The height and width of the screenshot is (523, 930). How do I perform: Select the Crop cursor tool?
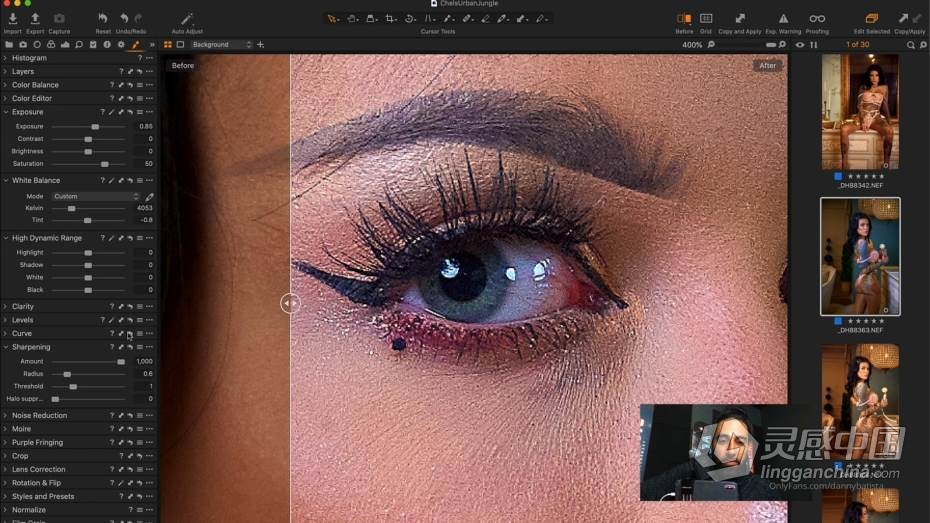coord(390,19)
